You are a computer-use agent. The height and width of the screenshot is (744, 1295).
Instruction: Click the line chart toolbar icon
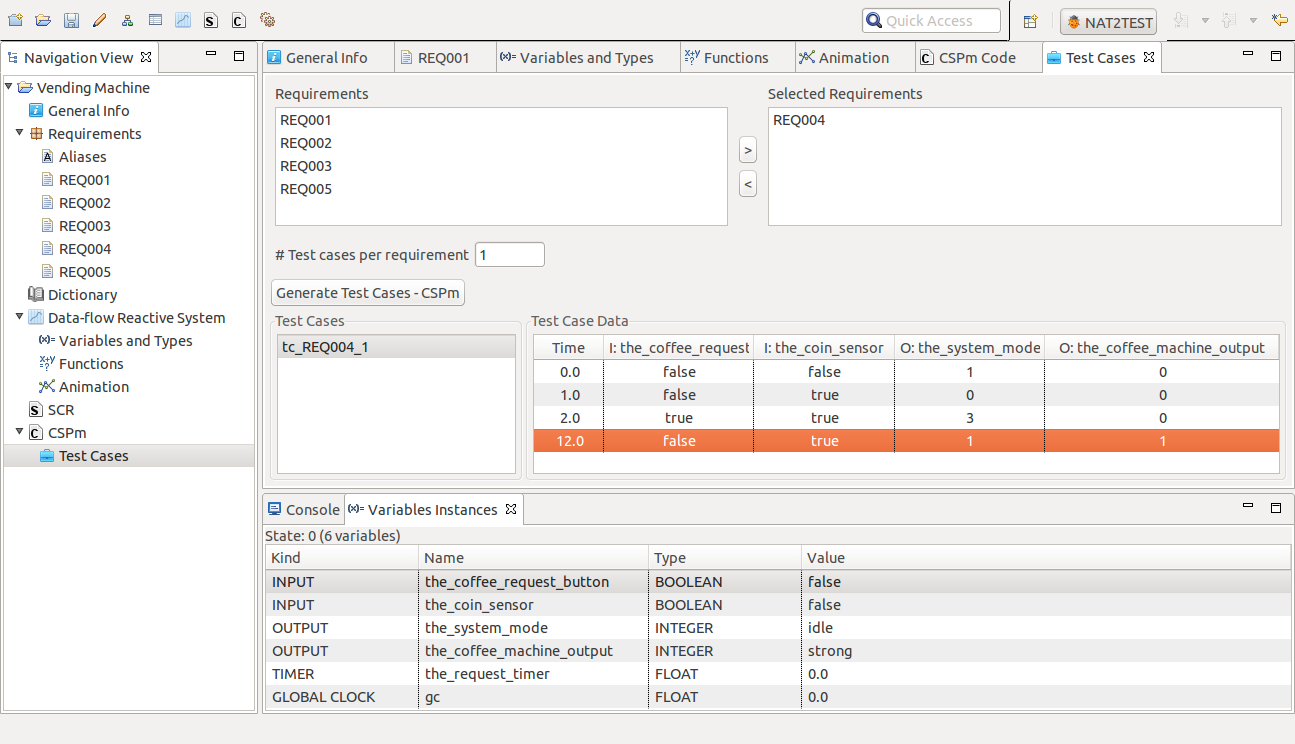(x=183, y=20)
